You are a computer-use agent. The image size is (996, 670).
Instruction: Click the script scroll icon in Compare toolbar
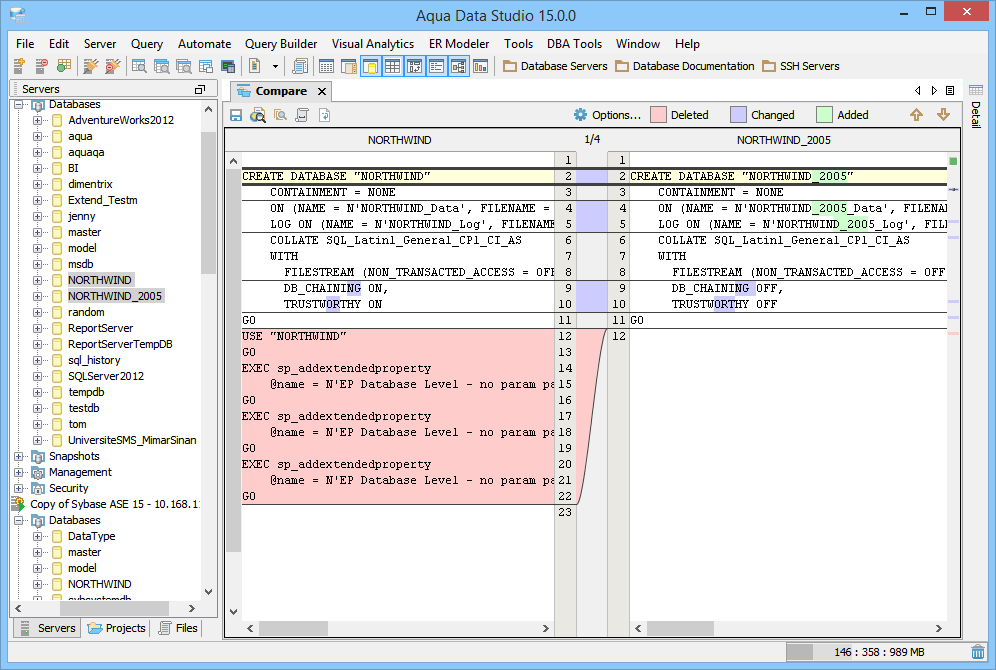coord(302,115)
